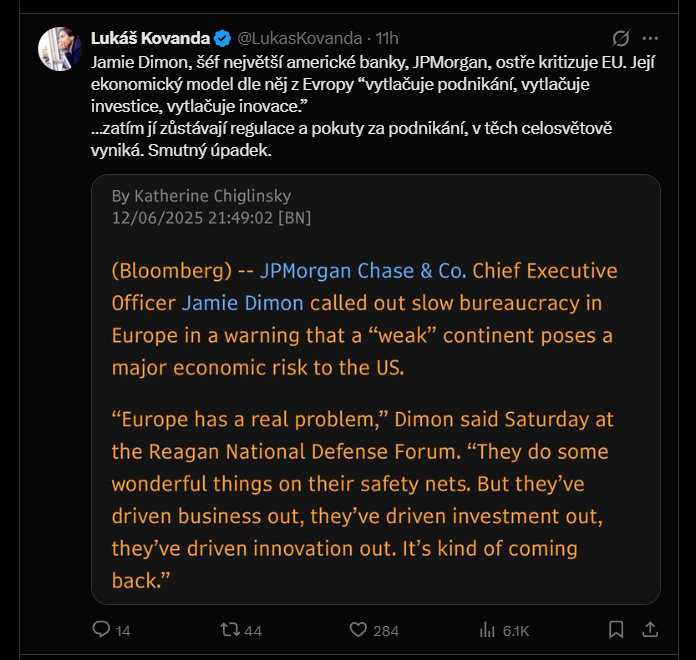The image size is (696, 660).
Task: Click the display name Lukáš Kovanda
Action: pos(150,39)
